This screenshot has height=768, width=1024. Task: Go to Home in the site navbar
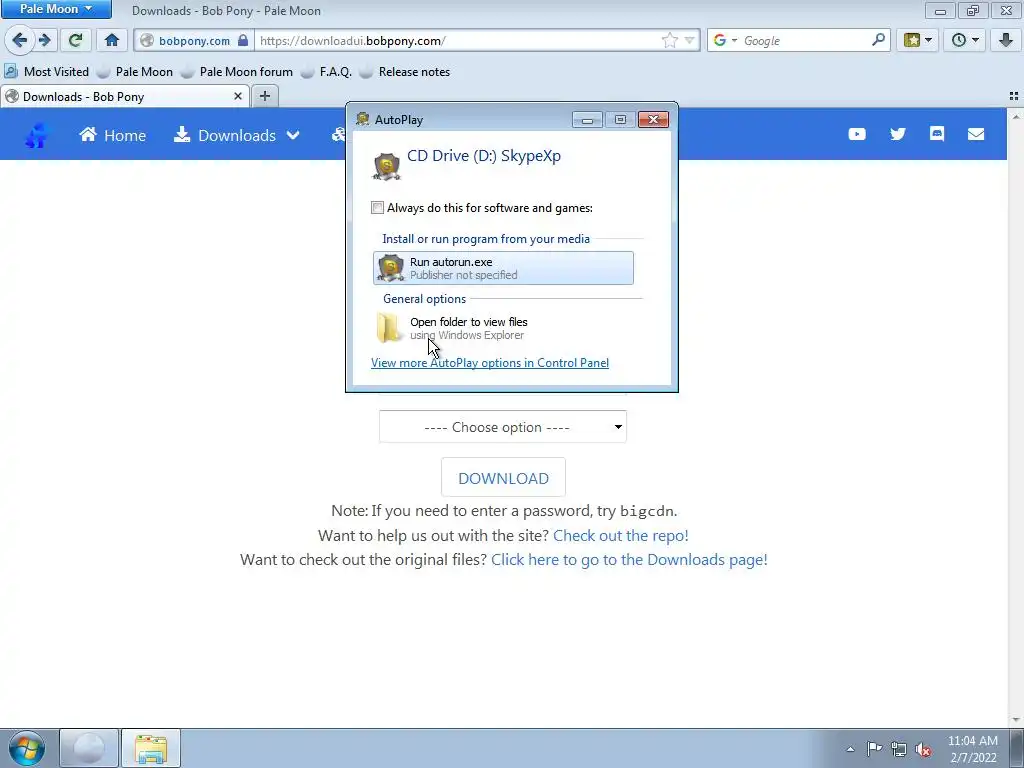[x=112, y=135]
